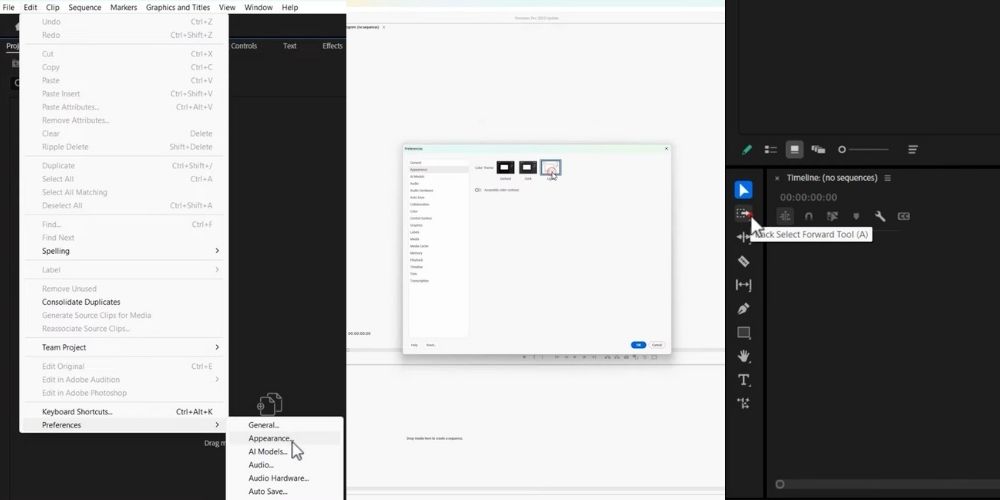Screen dimensions: 1000x500
Task: Switch to the Controls panel tab
Action: 244,46
